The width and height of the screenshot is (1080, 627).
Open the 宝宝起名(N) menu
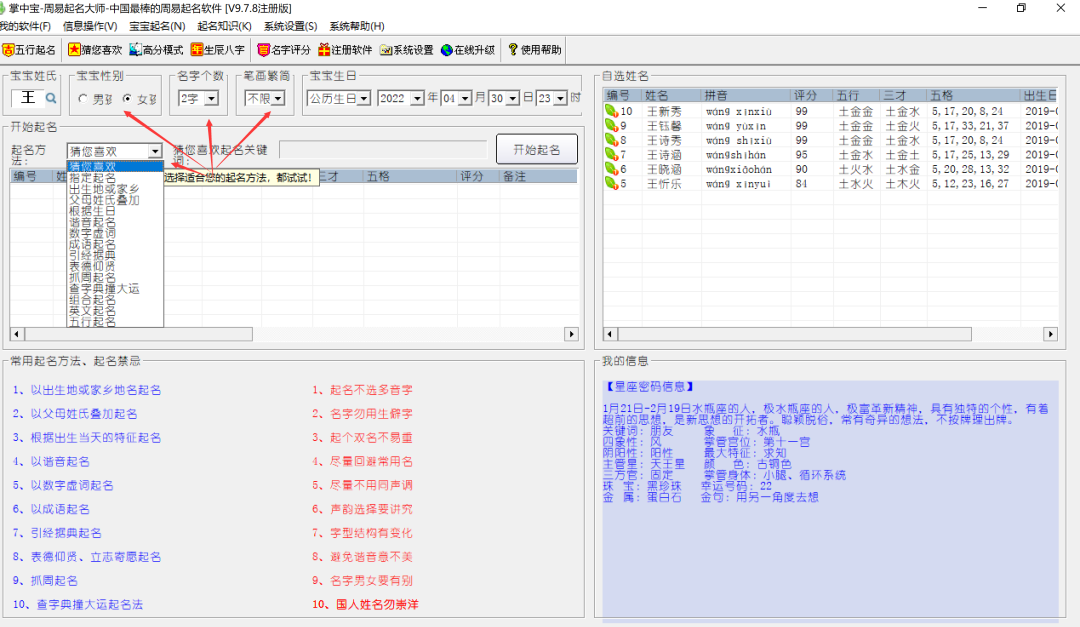coord(157,26)
